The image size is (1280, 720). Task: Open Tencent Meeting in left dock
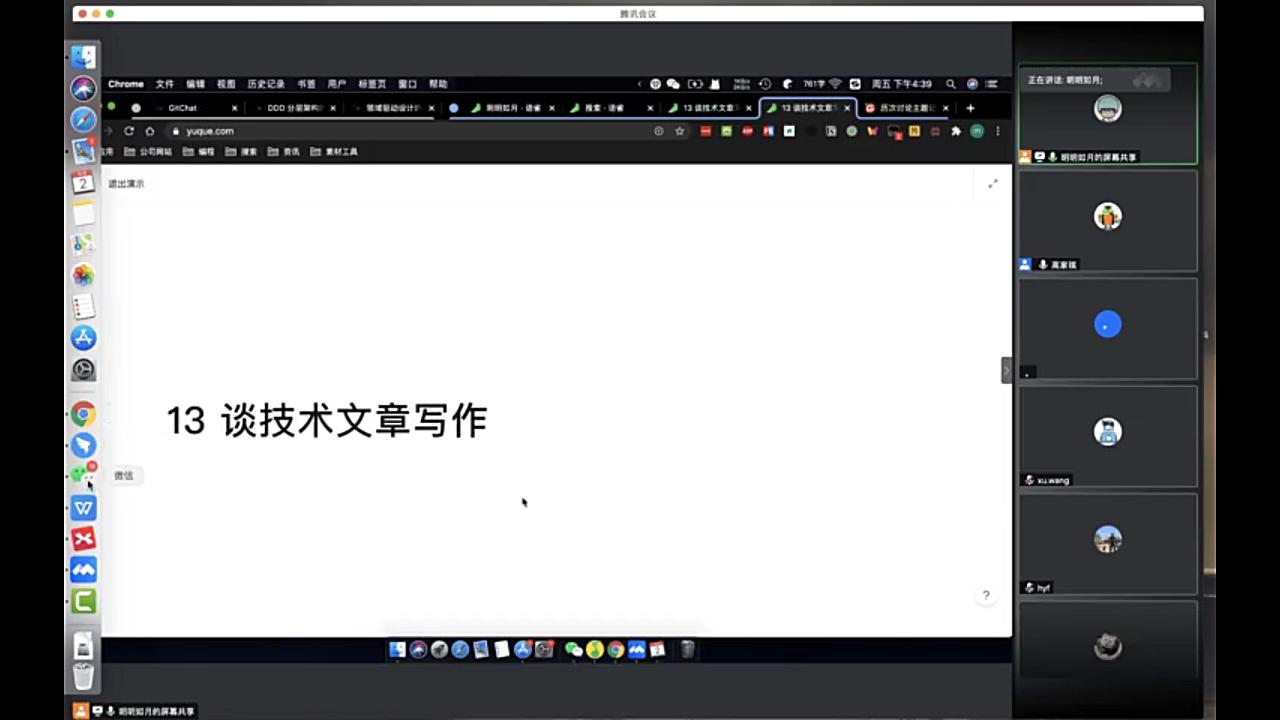point(84,570)
